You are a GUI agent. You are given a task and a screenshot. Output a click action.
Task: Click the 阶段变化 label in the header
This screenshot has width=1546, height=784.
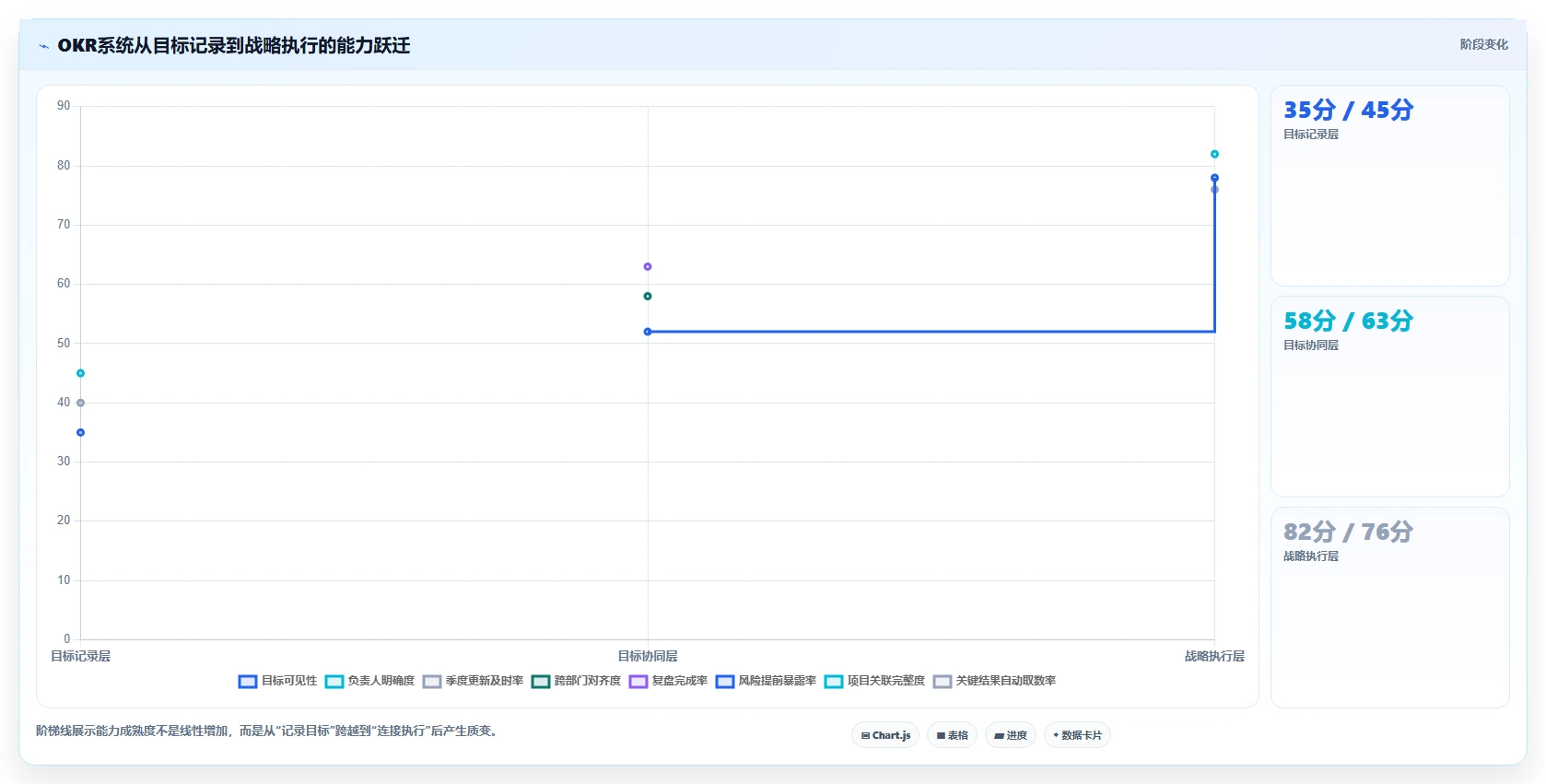tap(1483, 44)
